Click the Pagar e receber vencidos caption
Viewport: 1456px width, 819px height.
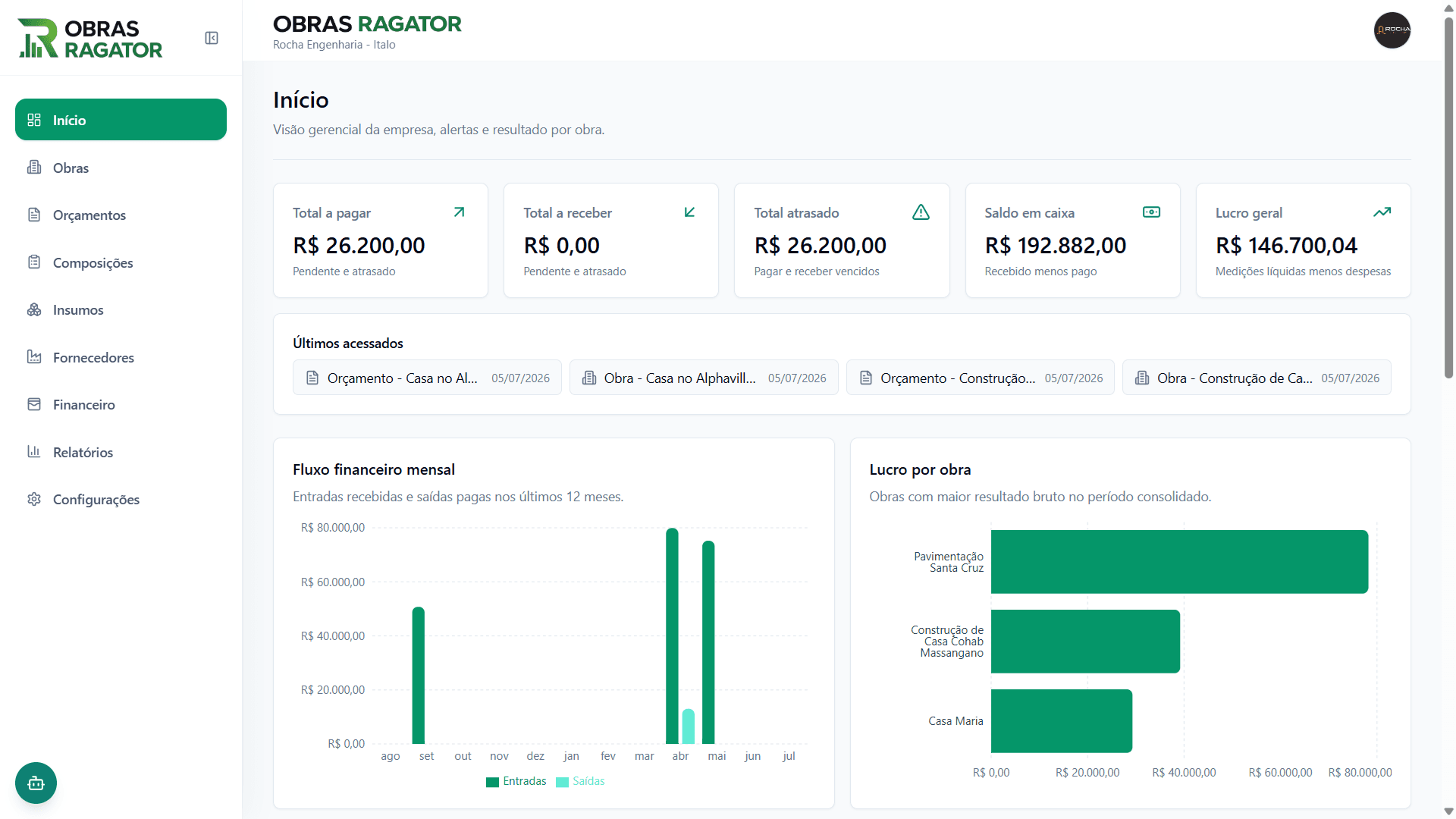pyautogui.click(x=817, y=271)
